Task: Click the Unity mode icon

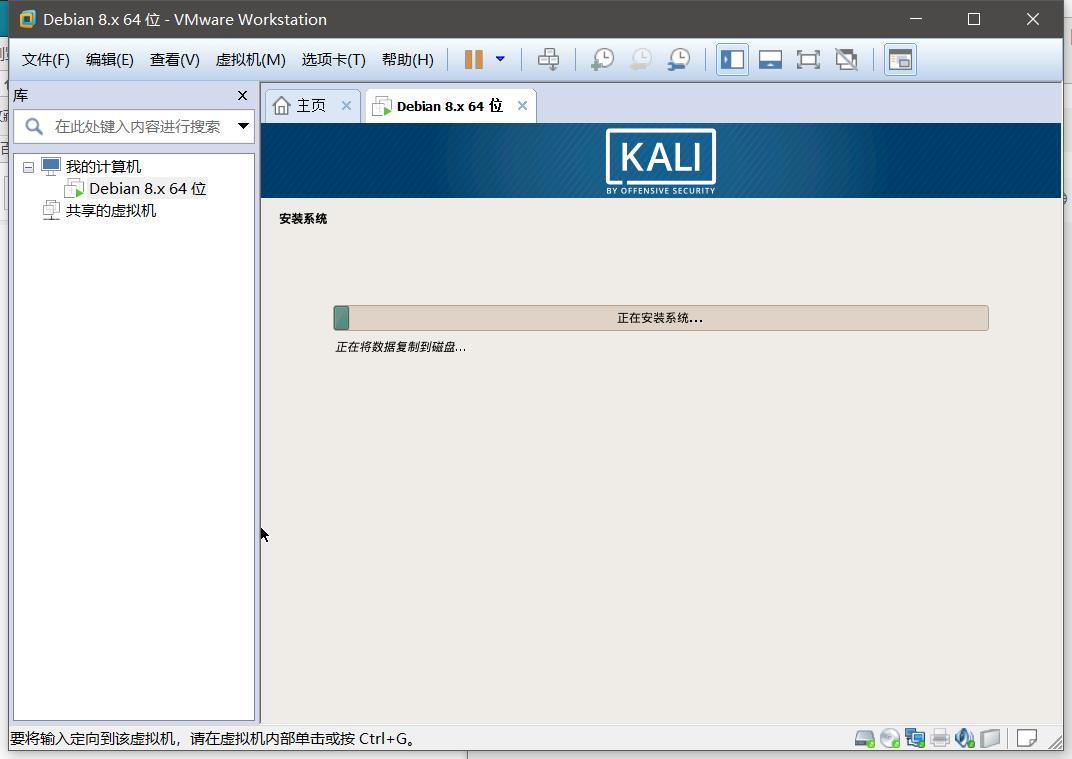Action: click(x=846, y=59)
